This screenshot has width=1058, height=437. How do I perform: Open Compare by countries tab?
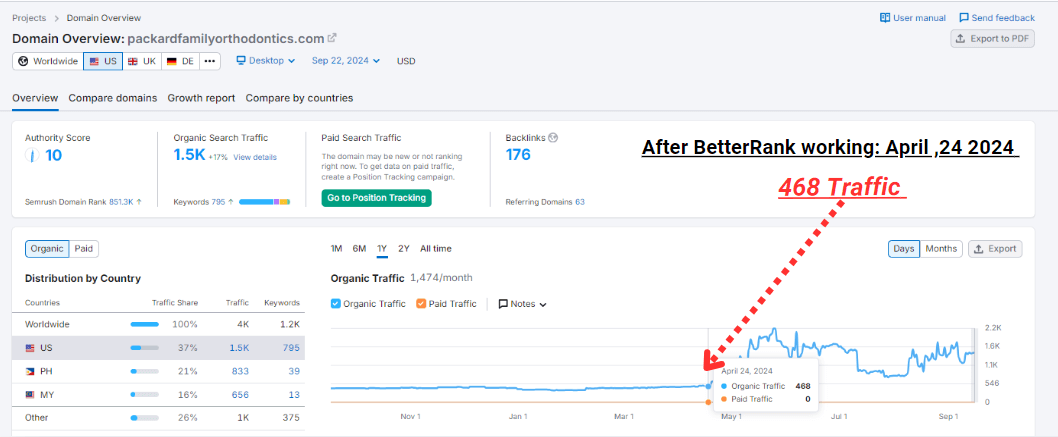pyautogui.click(x=299, y=98)
